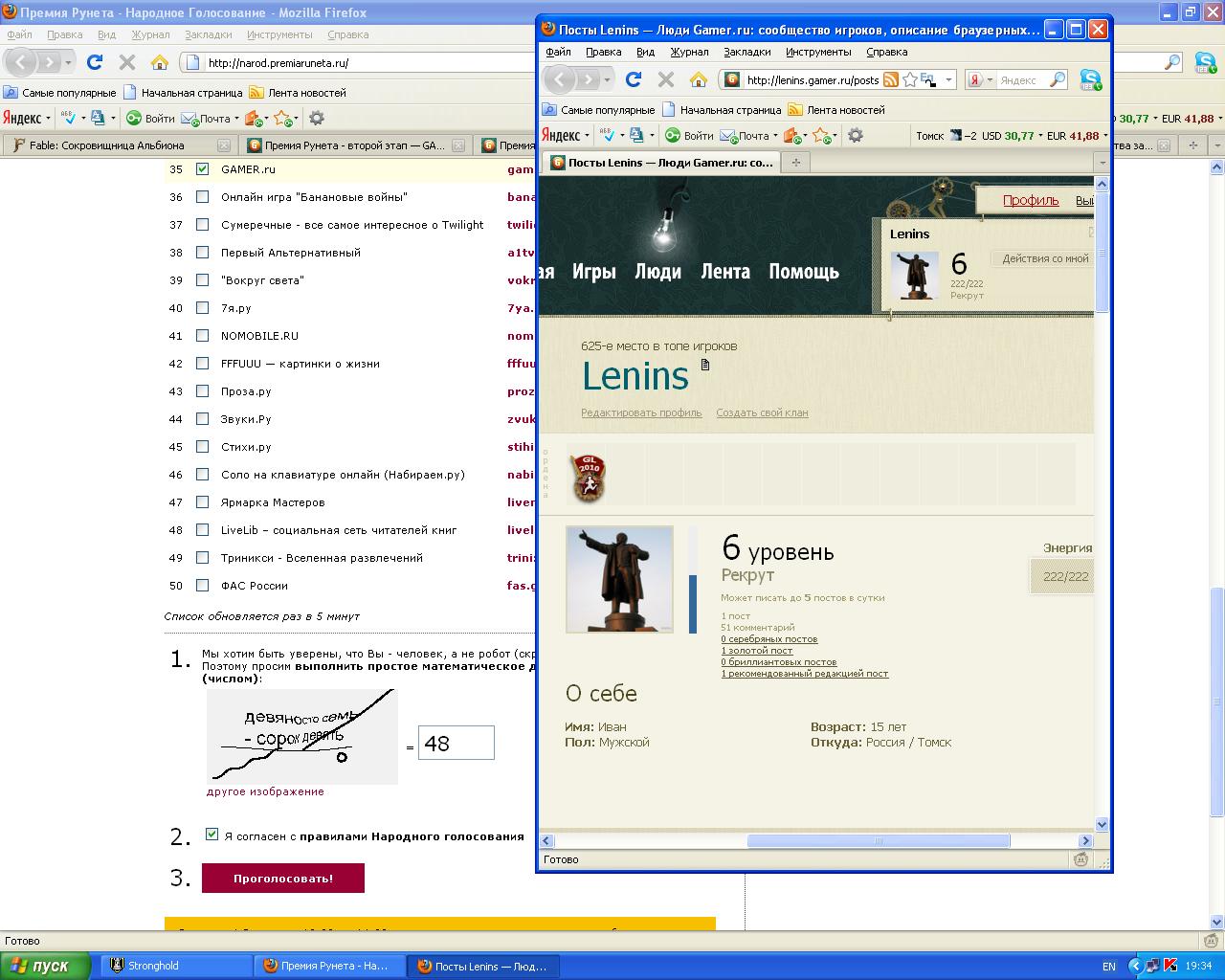This screenshot has height=980, width=1225.
Task: Open Skype icon in front window toolbar
Action: click(x=1090, y=79)
